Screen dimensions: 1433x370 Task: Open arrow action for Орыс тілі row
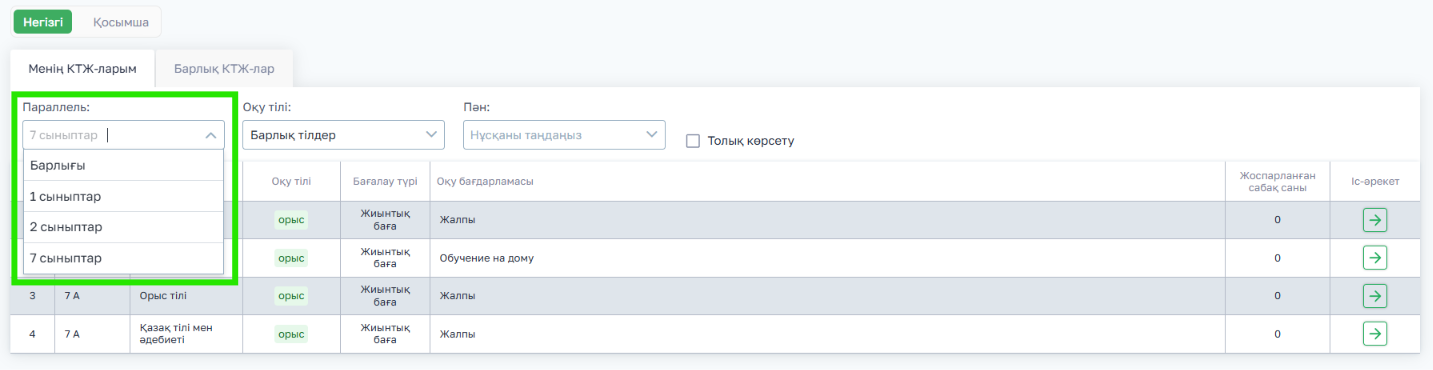point(1375,296)
